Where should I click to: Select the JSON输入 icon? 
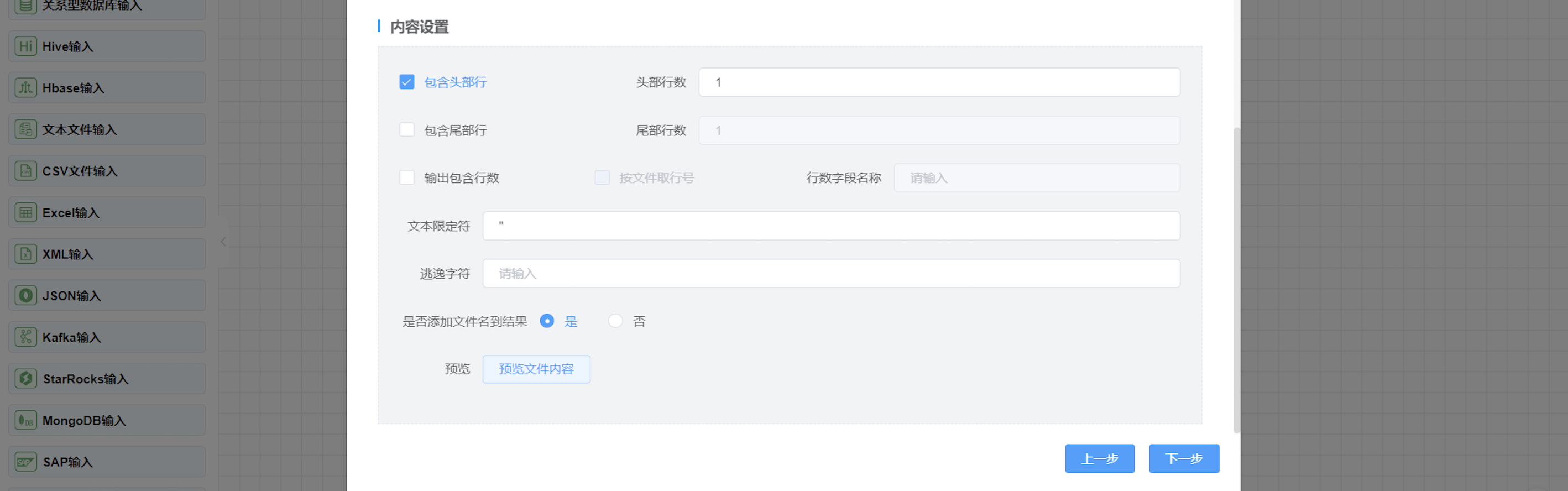pos(25,296)
